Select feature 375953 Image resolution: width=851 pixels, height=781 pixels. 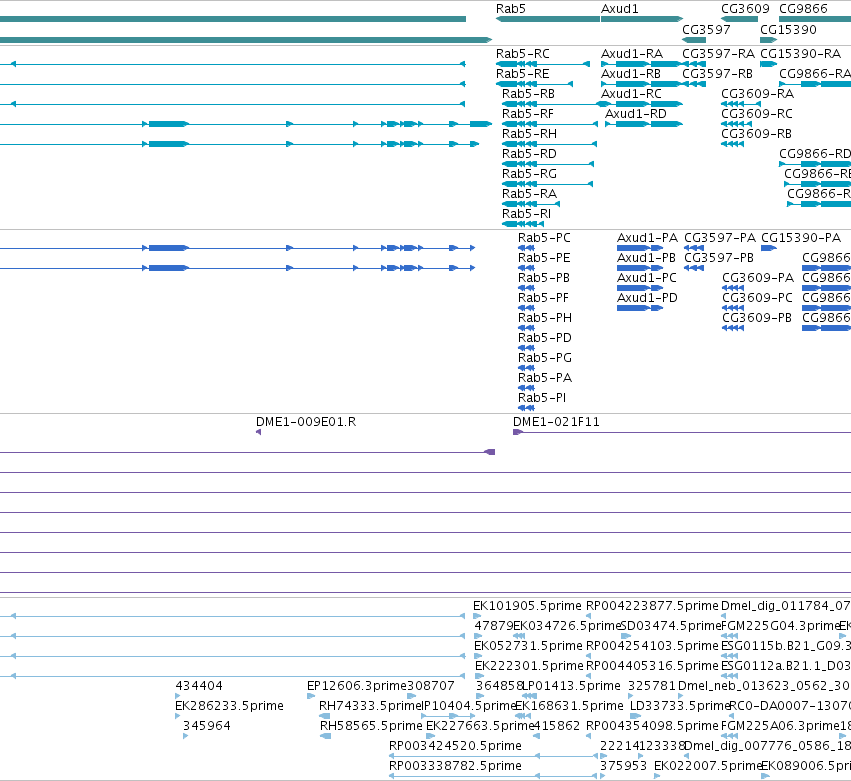coord(624,767)
